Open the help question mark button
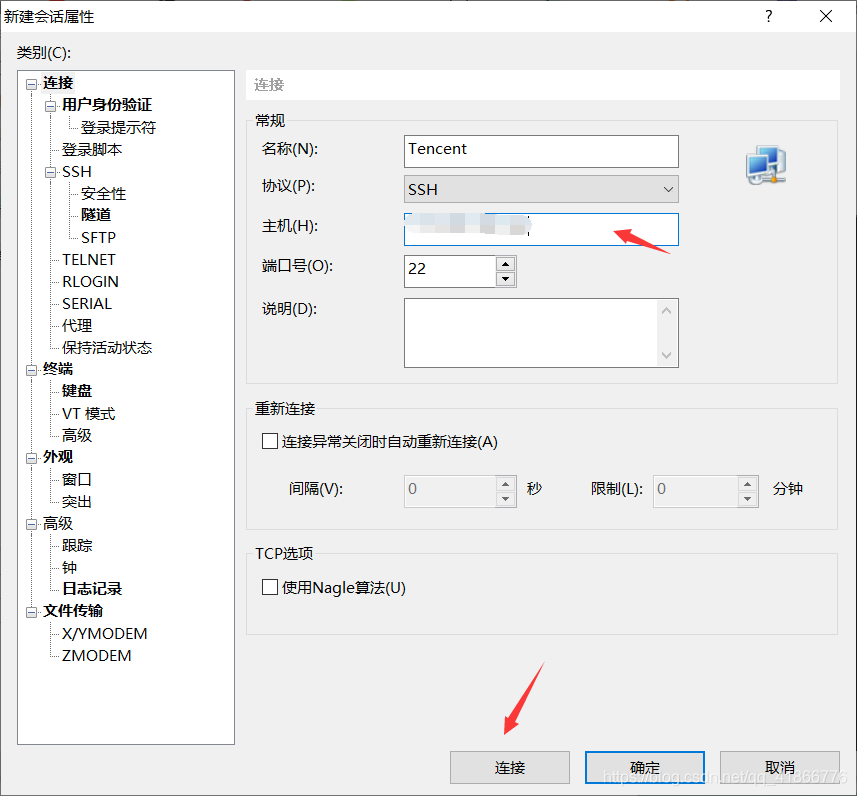The image size is (857, 796). (x=768, y=16)
